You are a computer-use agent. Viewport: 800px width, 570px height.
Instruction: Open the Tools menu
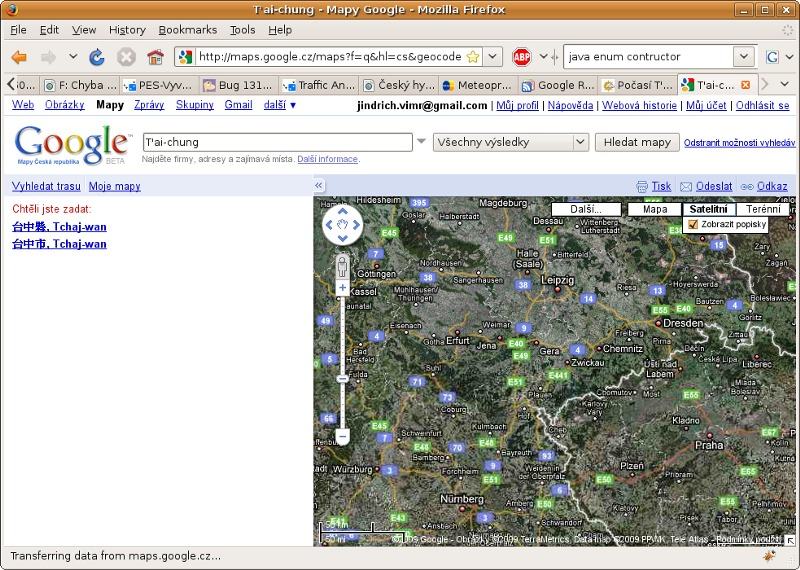tap(242, 30)
